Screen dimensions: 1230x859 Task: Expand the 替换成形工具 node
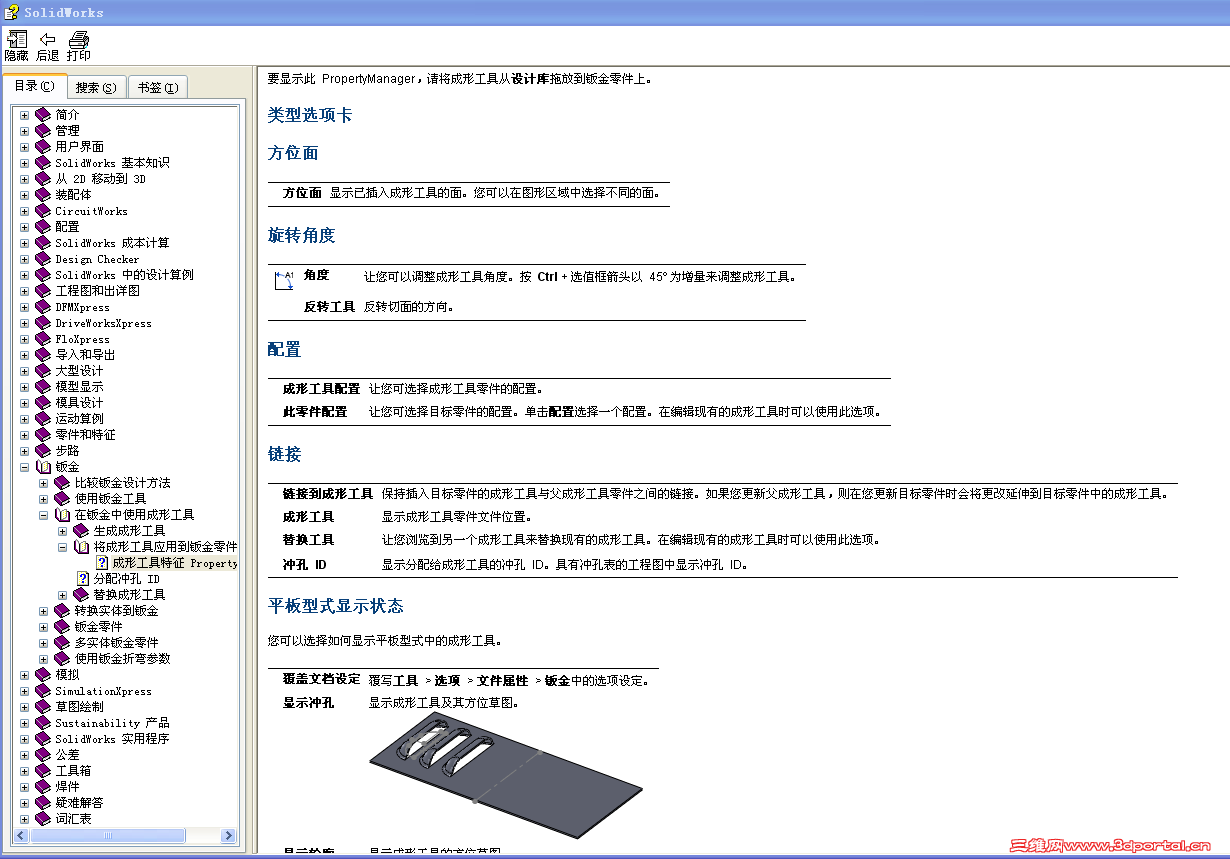[x=62, y=595]
